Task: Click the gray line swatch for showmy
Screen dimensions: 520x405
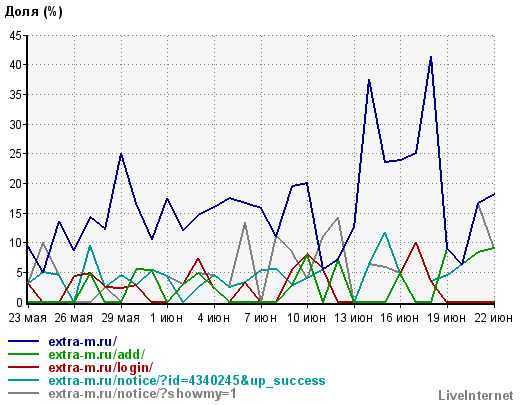Action: coord(24,393)
